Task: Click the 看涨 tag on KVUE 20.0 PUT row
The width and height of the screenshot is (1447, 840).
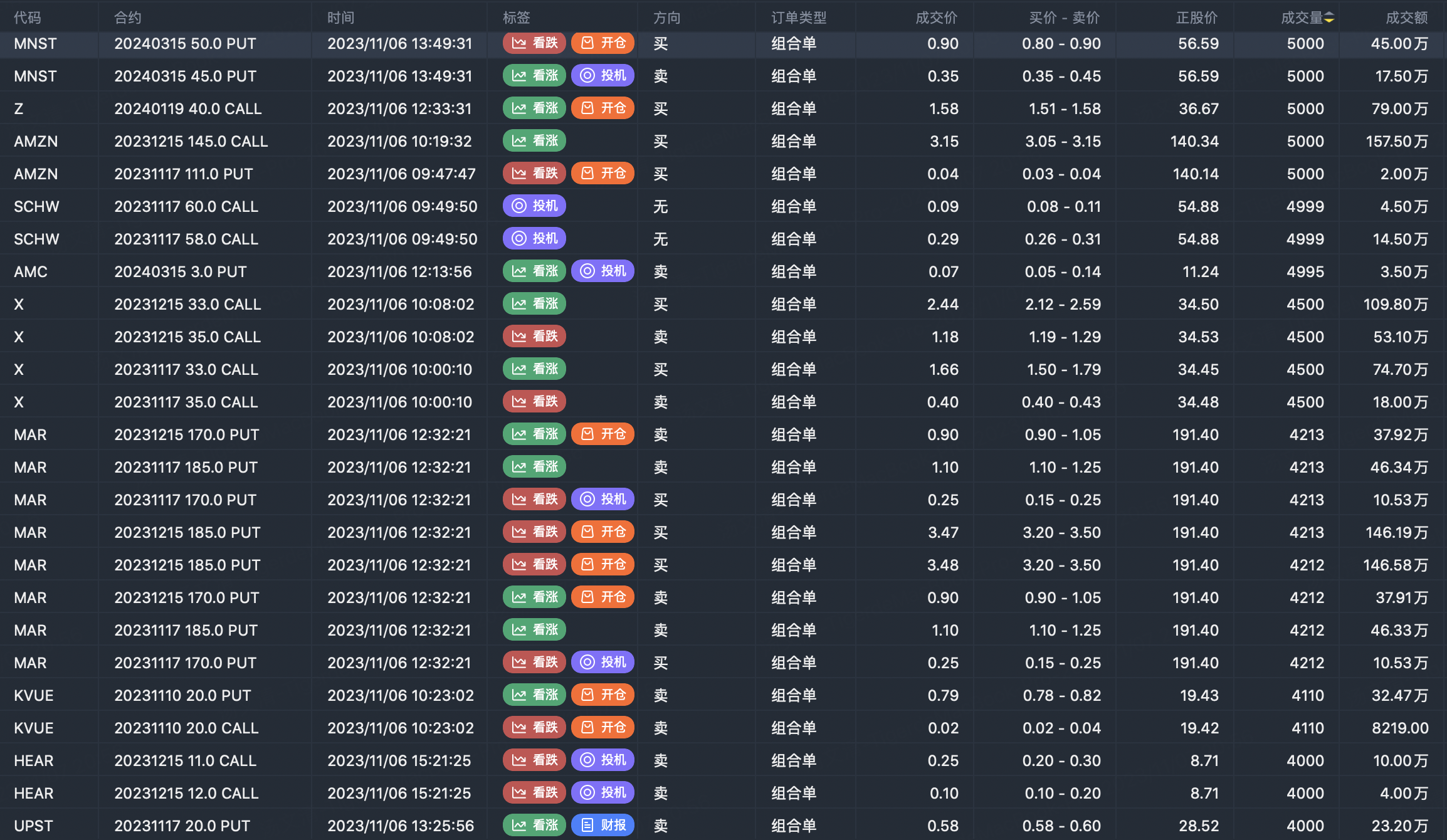Action: [534, 695]
